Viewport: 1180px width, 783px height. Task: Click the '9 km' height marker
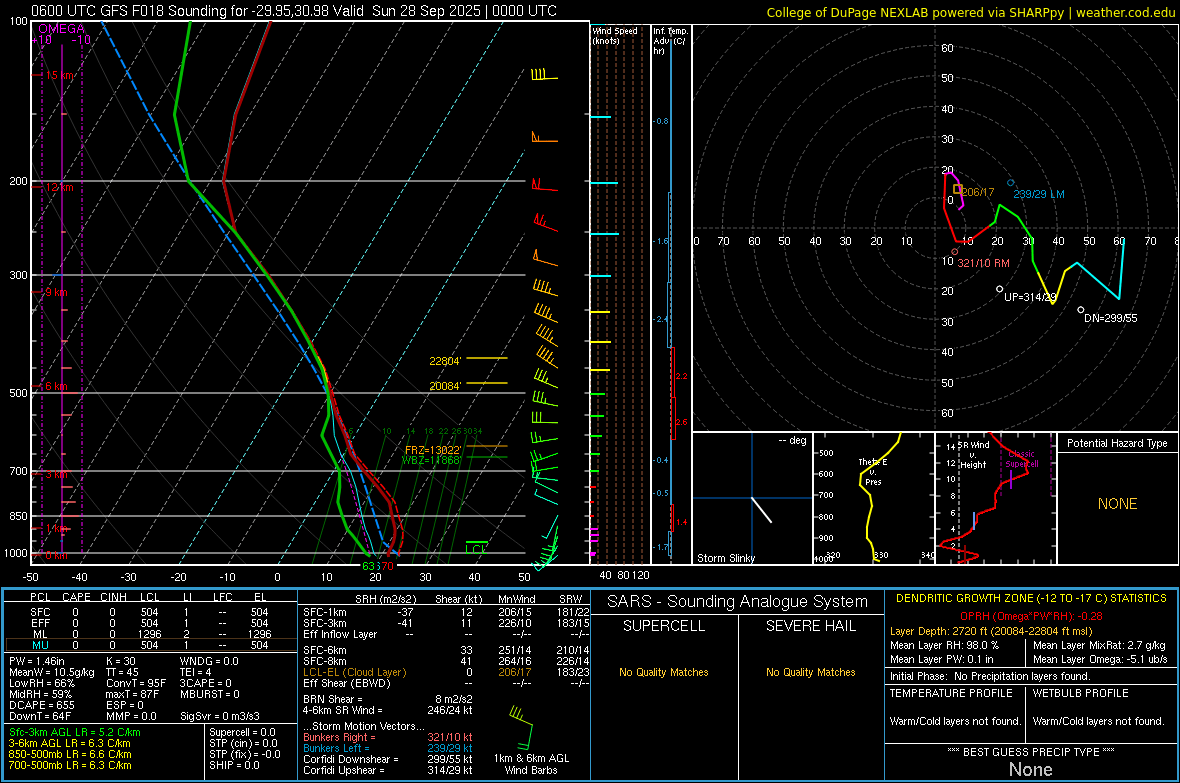[56, 292]
